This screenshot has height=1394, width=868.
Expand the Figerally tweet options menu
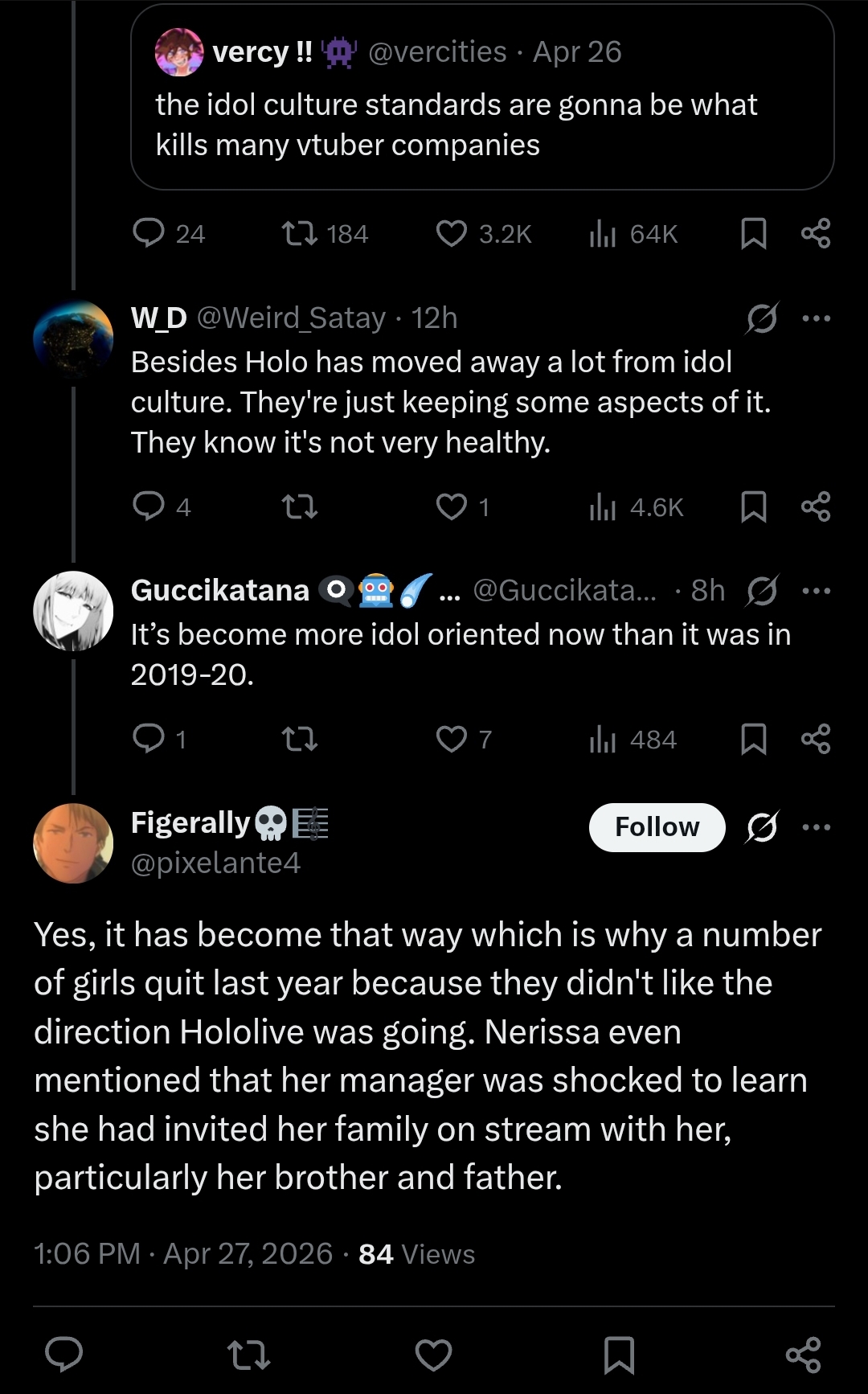coord(817,827)
